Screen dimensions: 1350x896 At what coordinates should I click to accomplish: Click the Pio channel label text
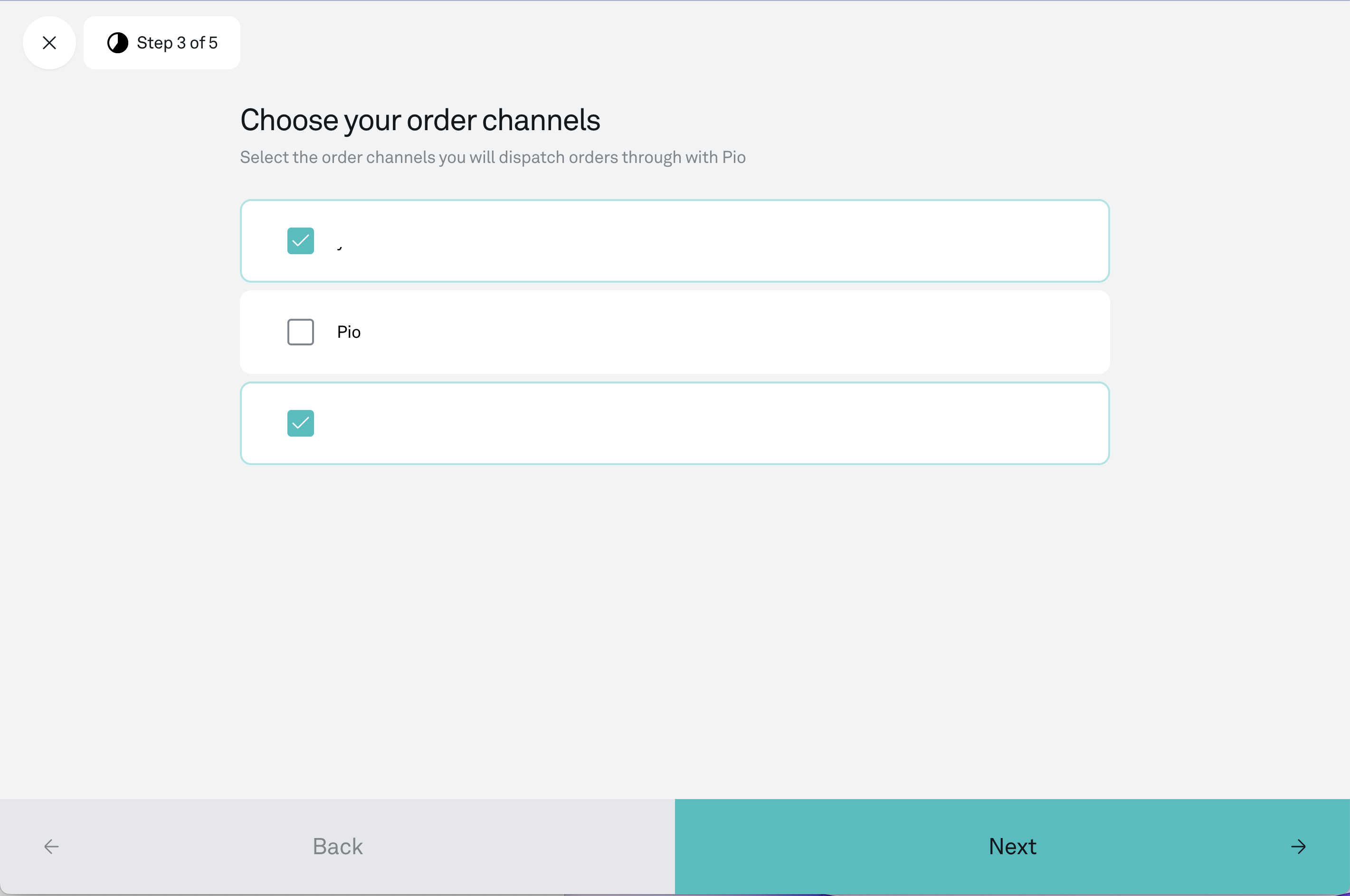click(349, 332)
